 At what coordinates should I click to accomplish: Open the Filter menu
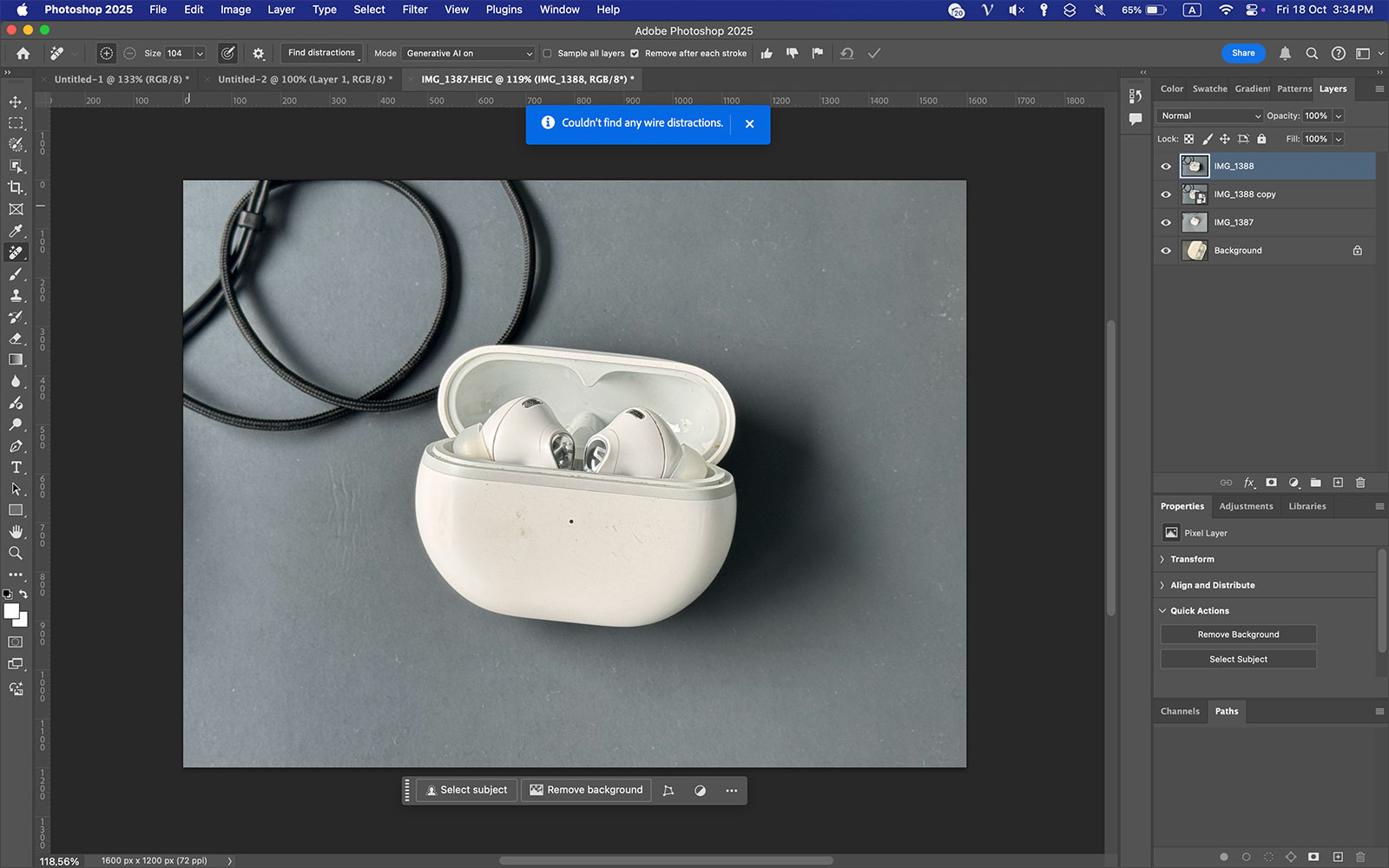(415, 10)
